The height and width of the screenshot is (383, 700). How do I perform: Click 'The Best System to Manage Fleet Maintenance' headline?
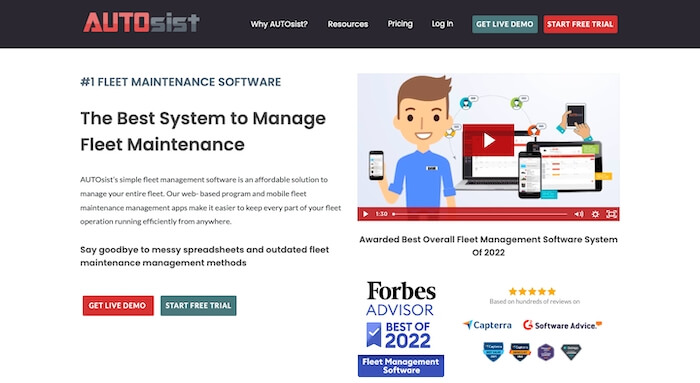pyautogui.click(x=203, y=131)
